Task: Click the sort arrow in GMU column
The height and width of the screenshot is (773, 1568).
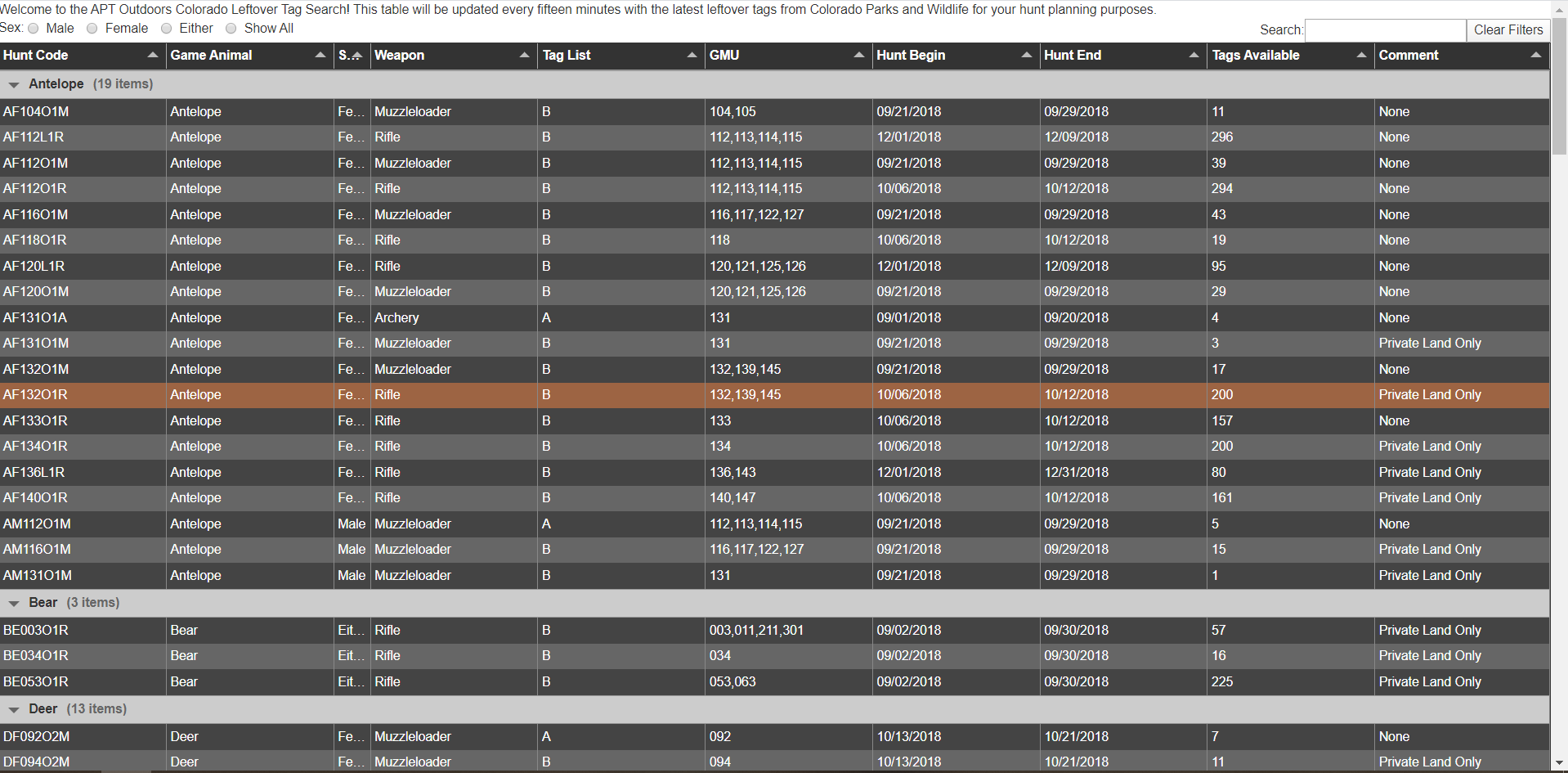Action: 858,56
